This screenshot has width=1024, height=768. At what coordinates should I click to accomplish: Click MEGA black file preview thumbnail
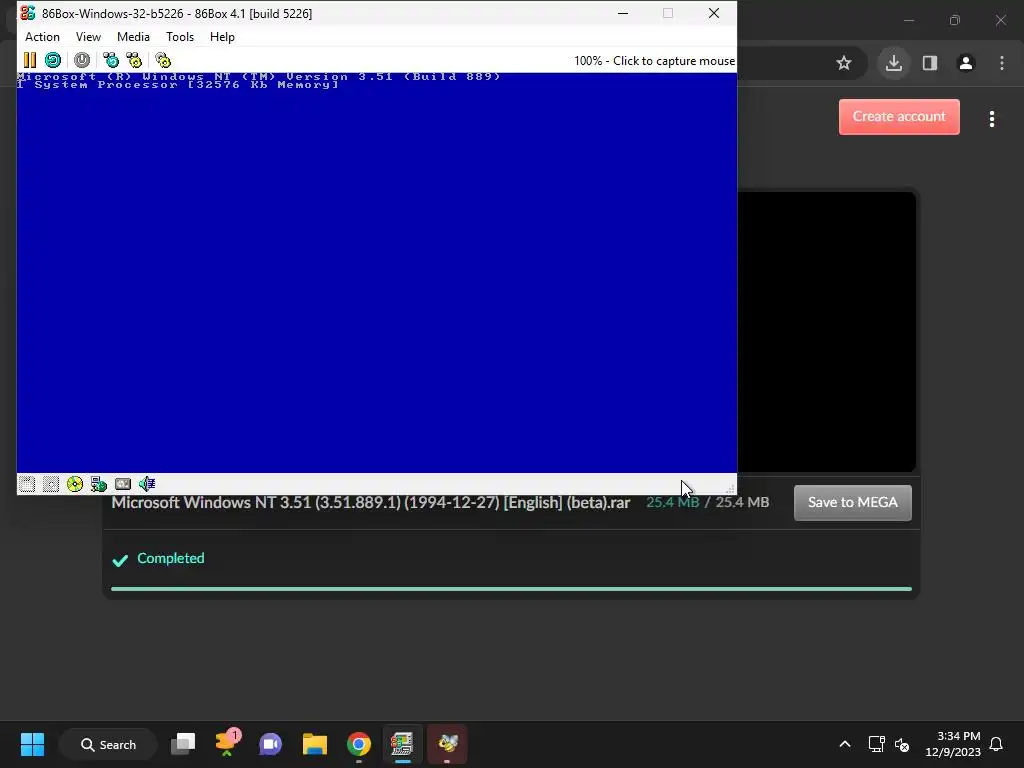point(827,332)
